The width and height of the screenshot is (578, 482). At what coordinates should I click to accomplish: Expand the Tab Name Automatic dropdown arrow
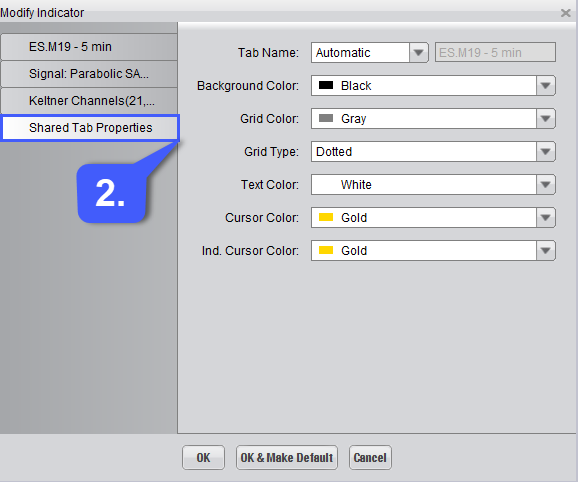click(418, 53)
